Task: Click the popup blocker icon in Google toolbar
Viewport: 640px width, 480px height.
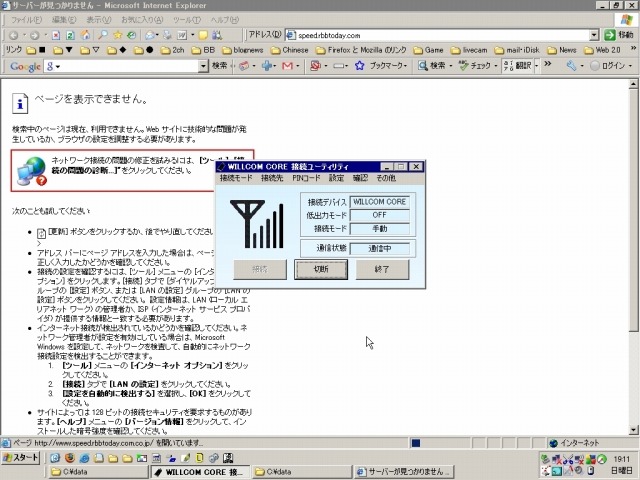Action: click(x=315, y=66)
